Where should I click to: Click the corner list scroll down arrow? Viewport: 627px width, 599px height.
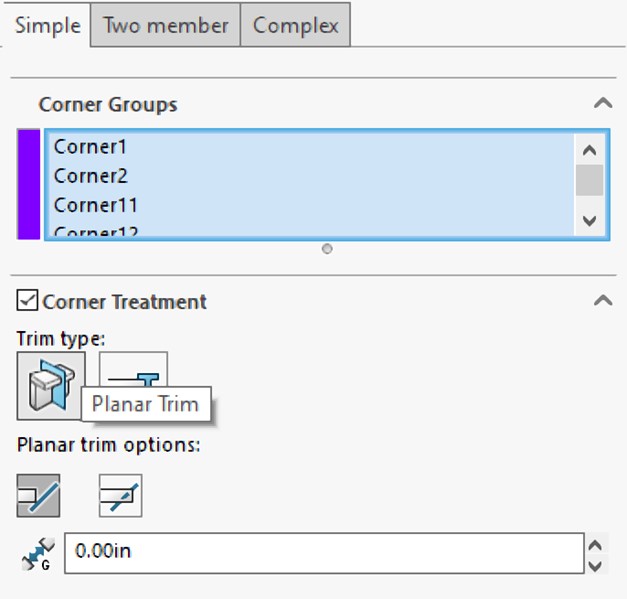click(x=589, y=221)
